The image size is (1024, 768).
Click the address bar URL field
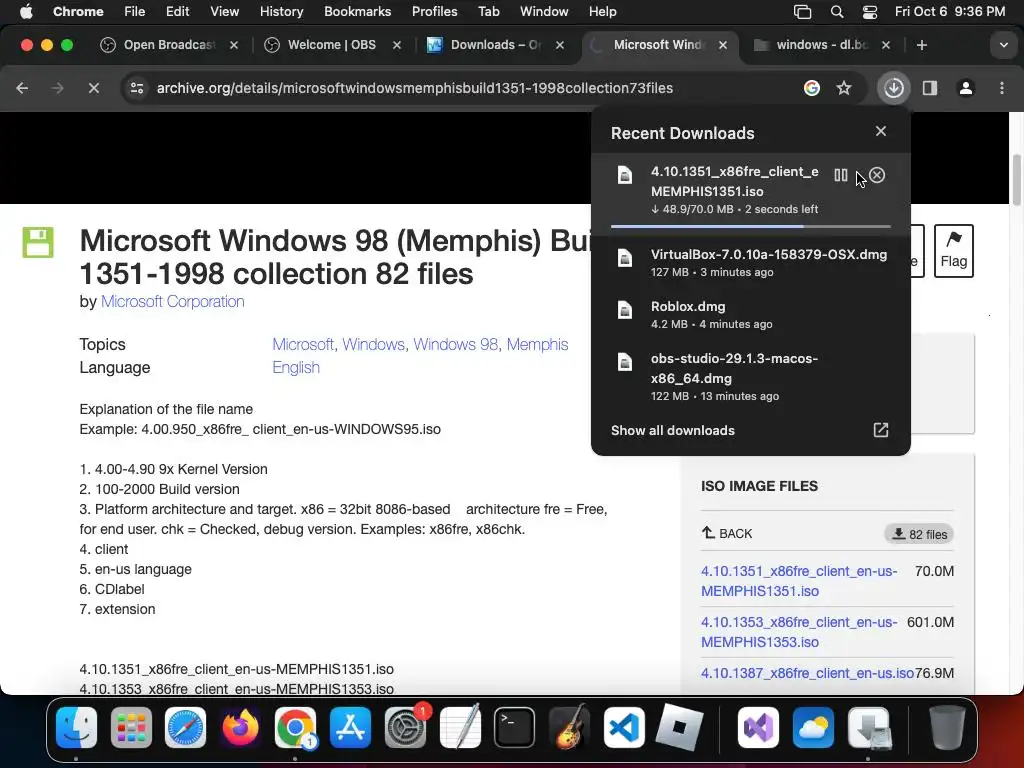click(x=414, y=88)
